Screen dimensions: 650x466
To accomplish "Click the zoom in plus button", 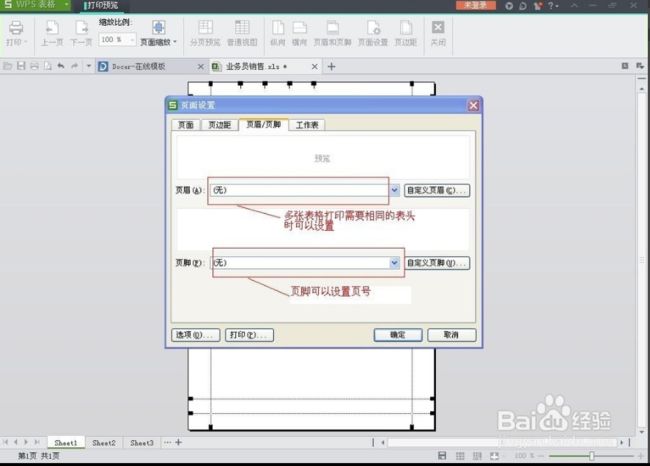I will (x=641, y=456).
